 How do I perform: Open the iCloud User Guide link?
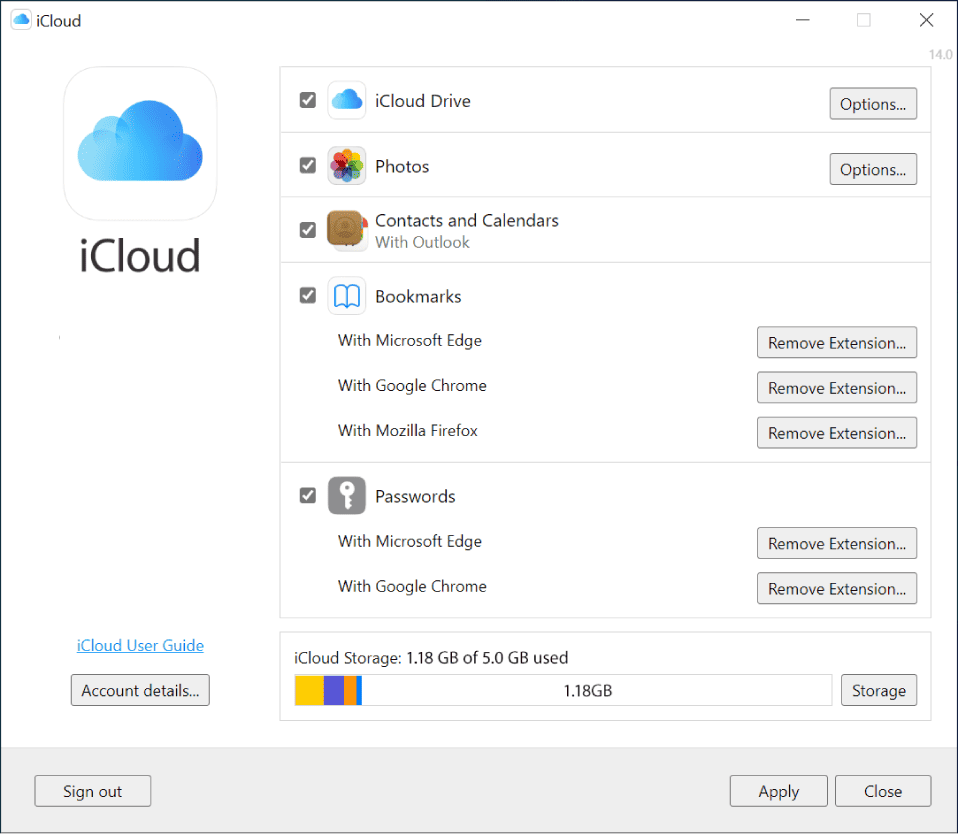140,646
